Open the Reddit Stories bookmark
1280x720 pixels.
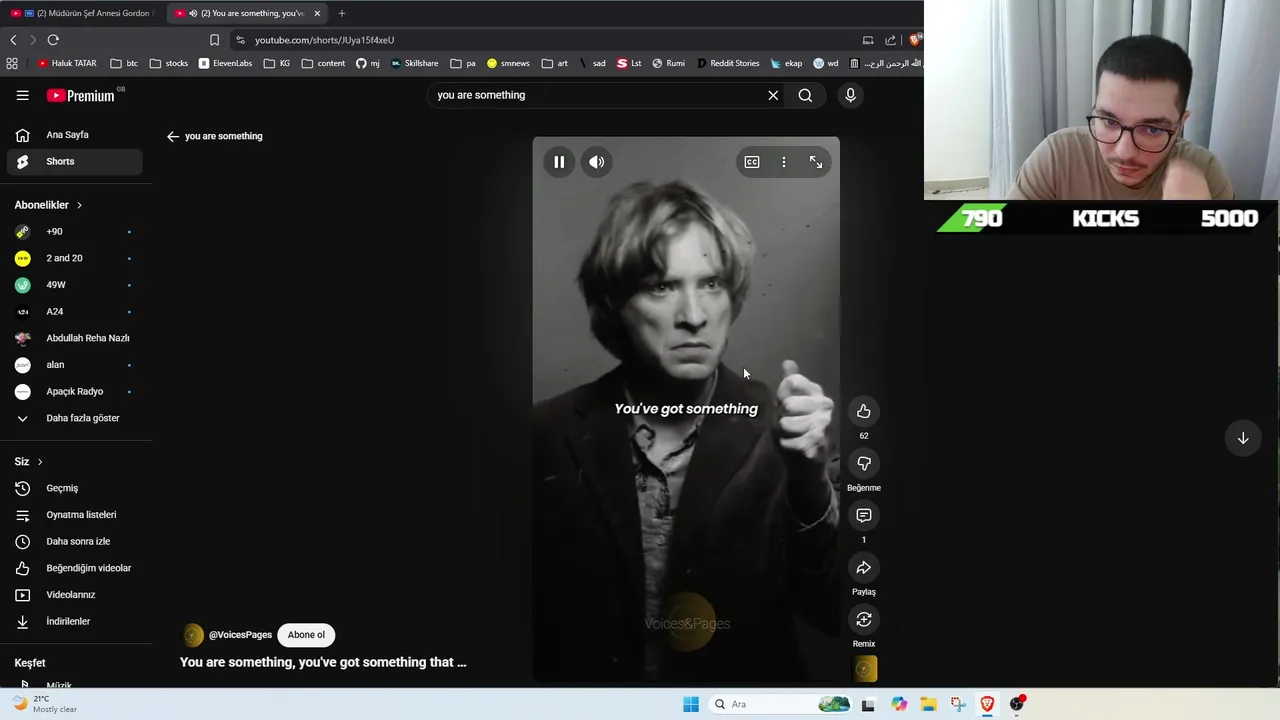coord(728,63)
